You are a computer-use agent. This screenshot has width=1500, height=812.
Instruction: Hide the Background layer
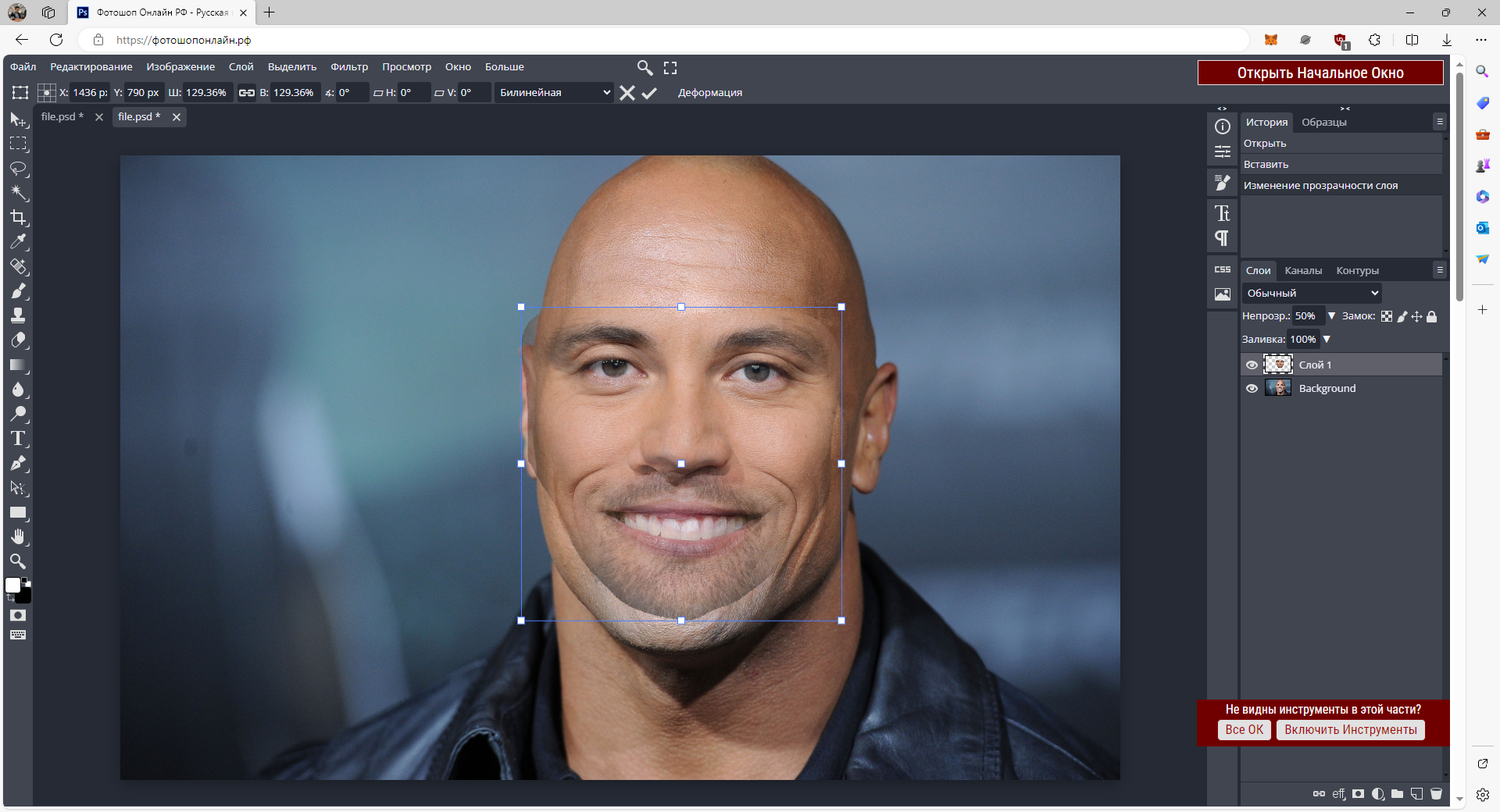pyautogui.click(x=1252, y=388)
